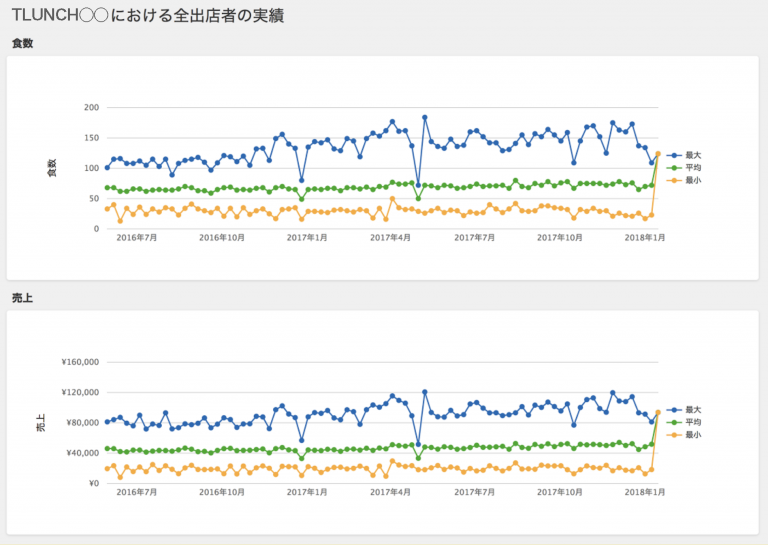Toggle 平均 series in 食数 chart legend
This screenshot has height=545, width=768.
(684, 167)
